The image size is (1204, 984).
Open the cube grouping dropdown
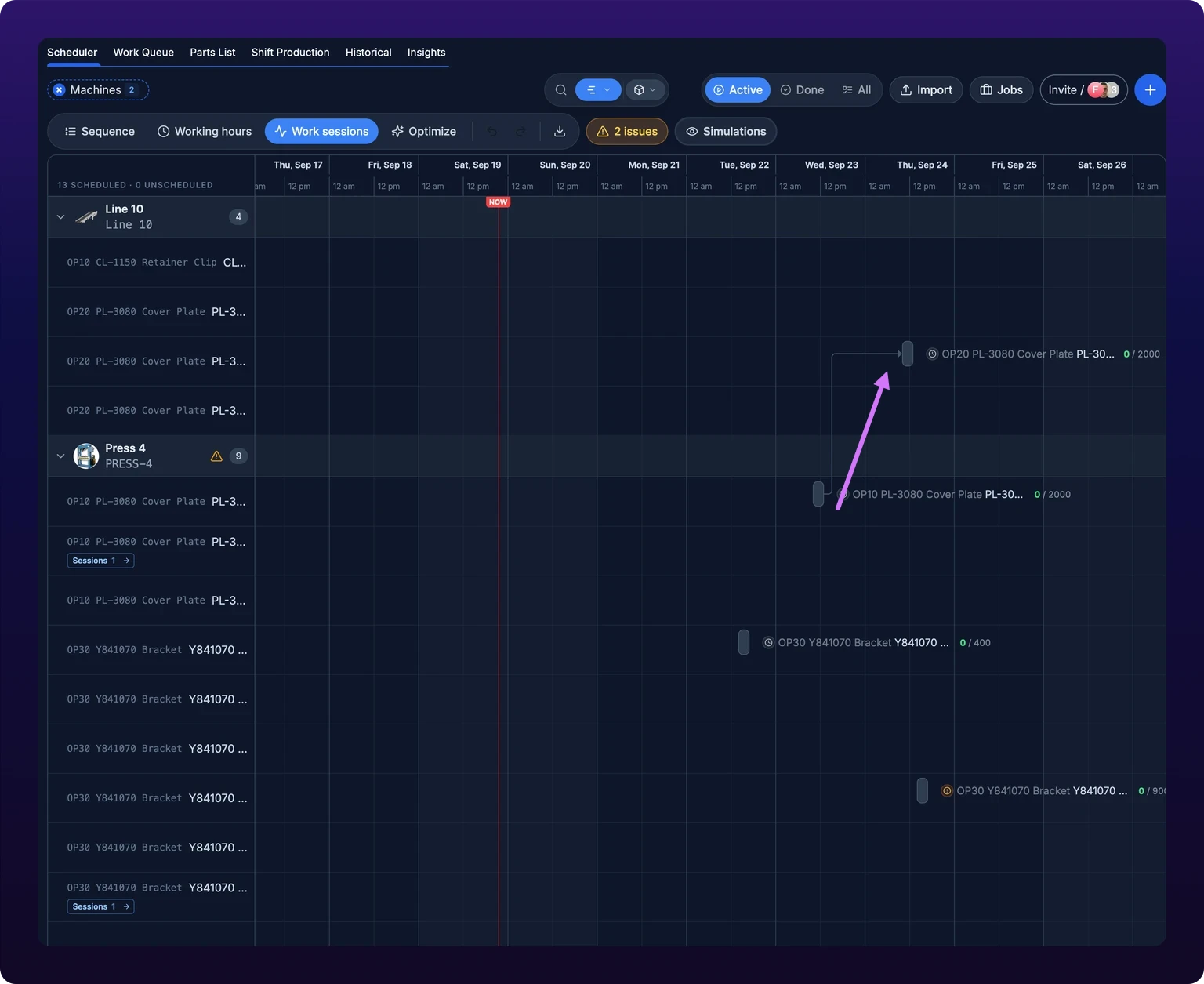(645, 90)
